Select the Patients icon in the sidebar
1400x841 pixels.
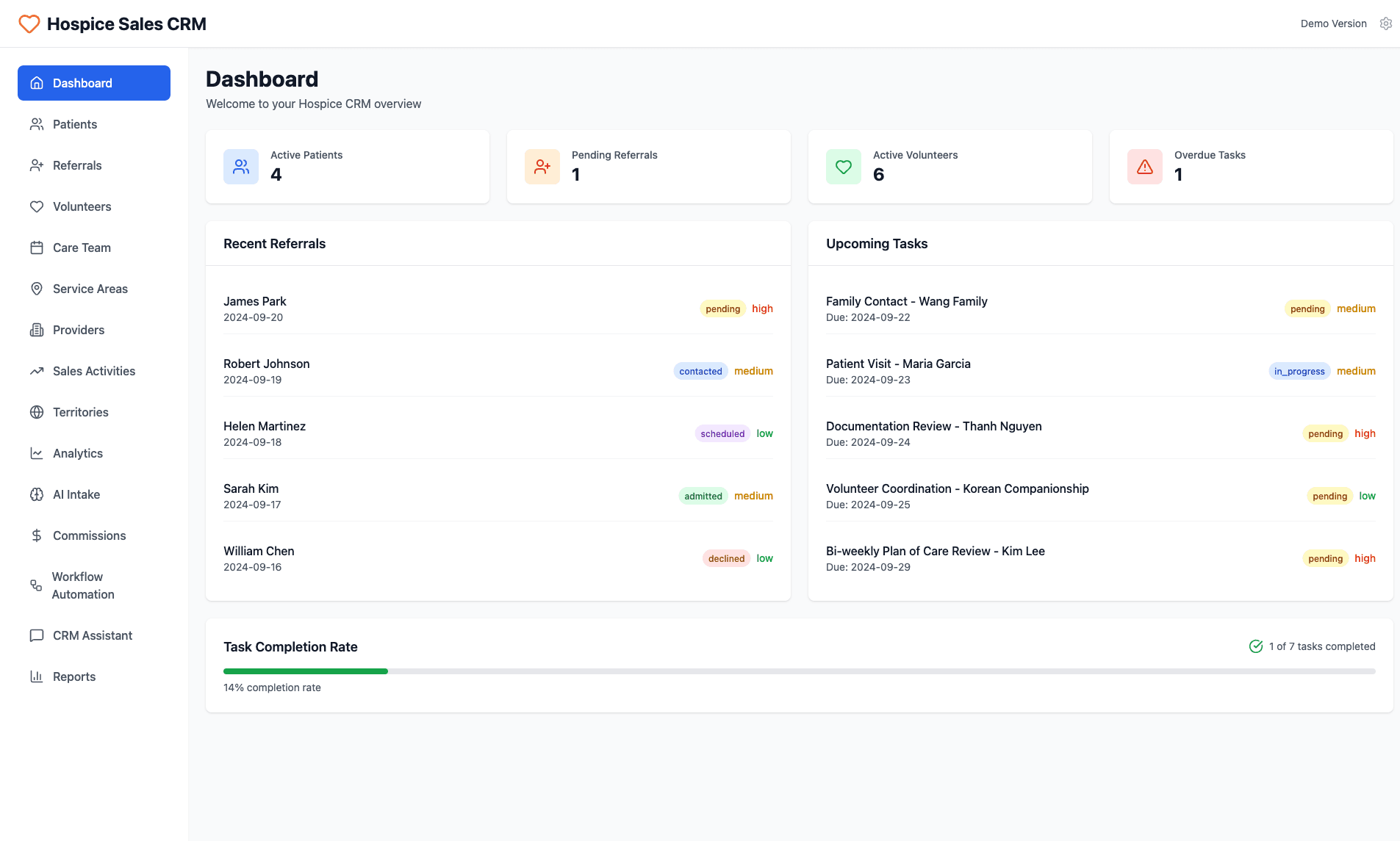click(36, 124)
